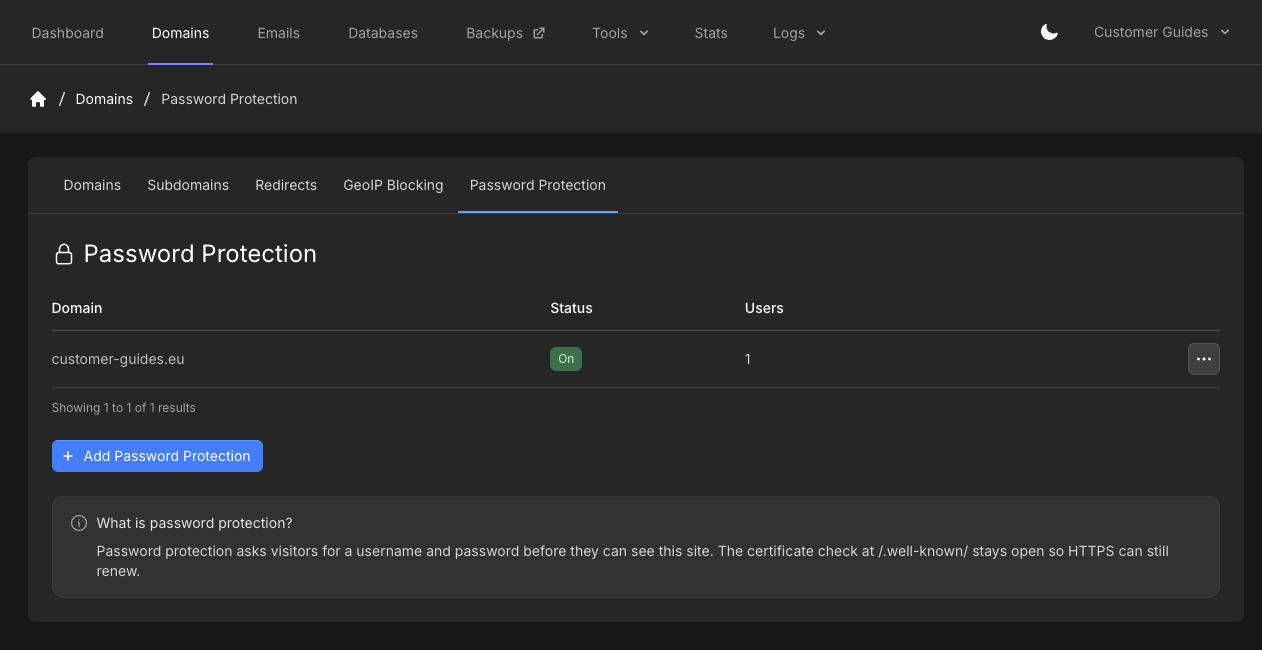Go to Databases section
1262x650 pixels.
pyautogui.click(x=383, y=33)
